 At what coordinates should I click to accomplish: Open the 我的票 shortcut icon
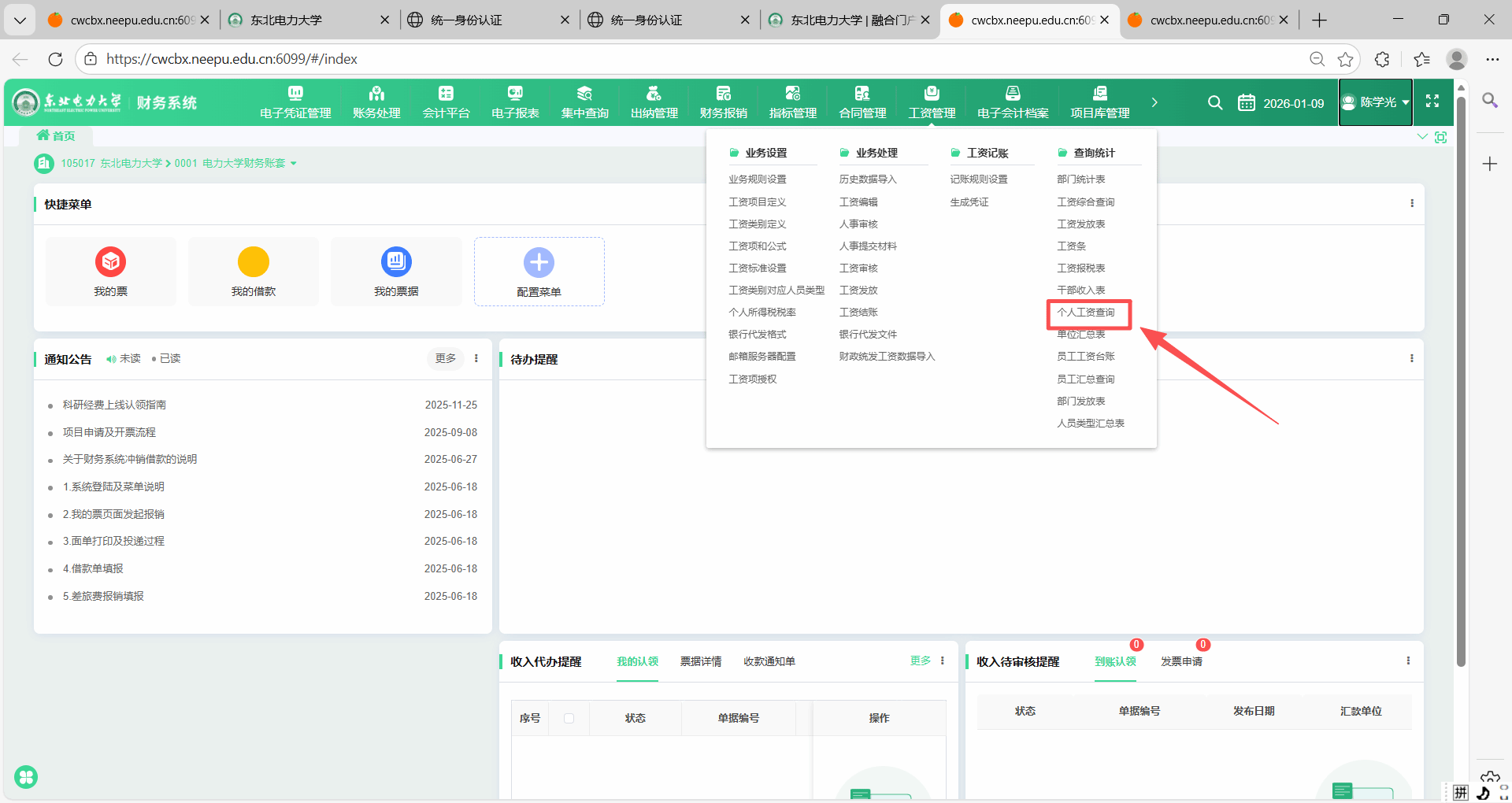tap(111, 262)
